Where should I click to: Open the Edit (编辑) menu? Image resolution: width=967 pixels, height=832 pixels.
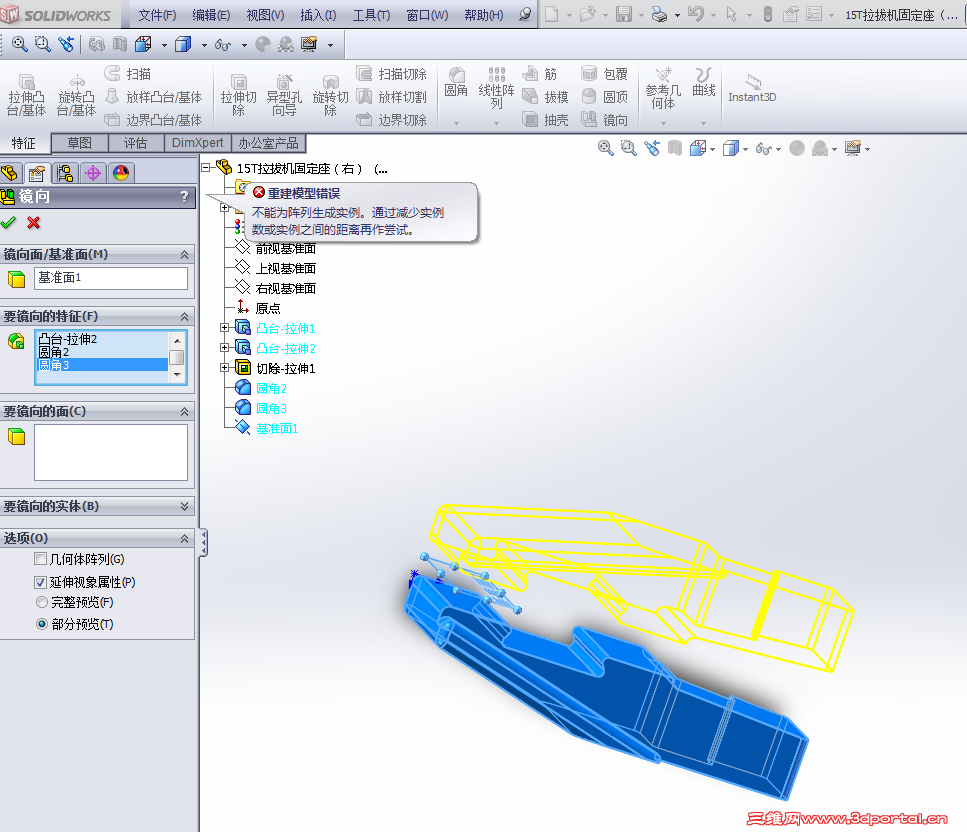pos(211,15)
